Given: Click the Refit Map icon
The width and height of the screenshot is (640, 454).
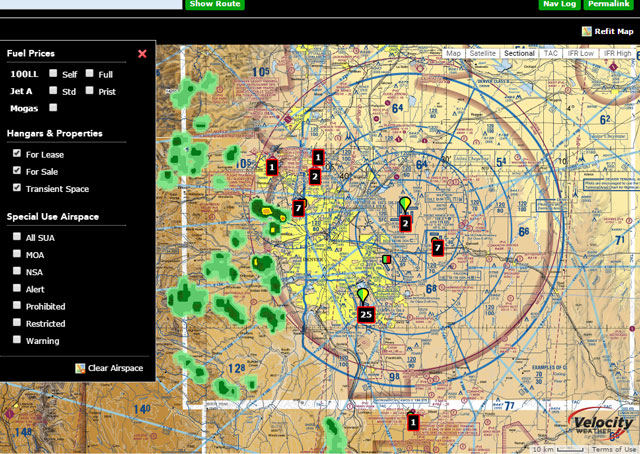Looking at the screenshot, I should pyautogui.click(x=587, y=31).
